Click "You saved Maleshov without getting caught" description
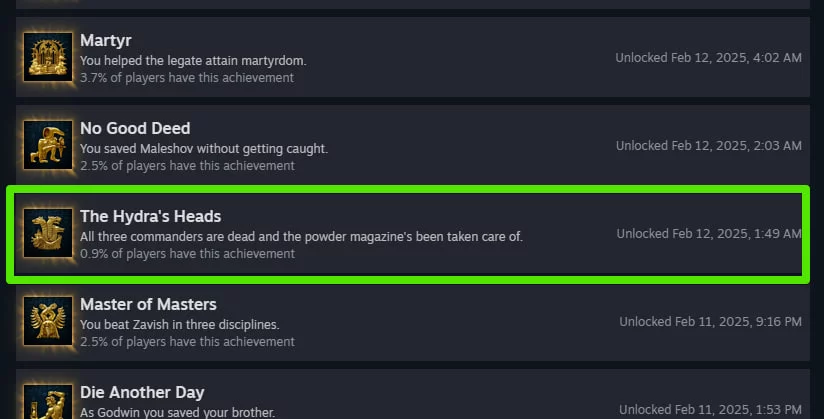 point(204,149)
